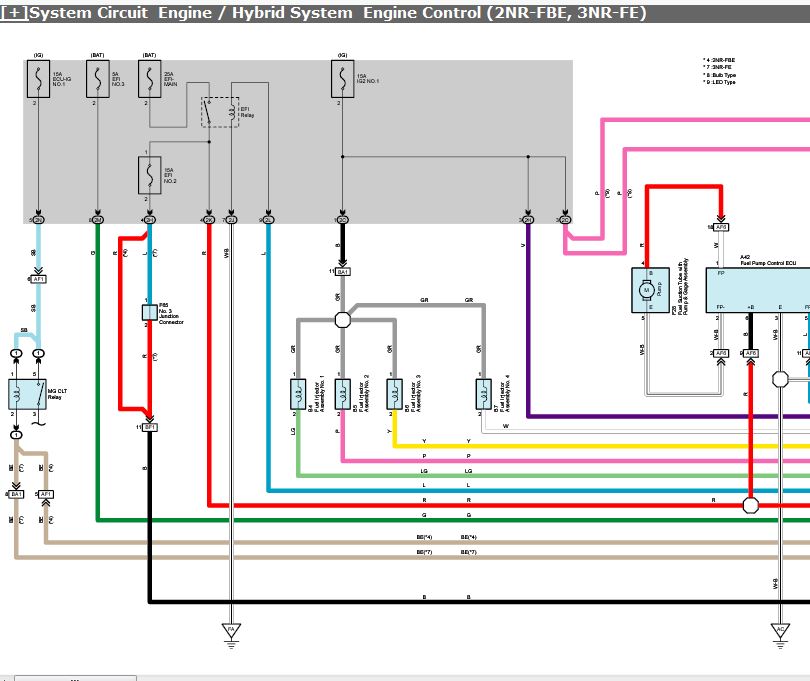Expand the [+] System Circuit header
This screenshot has width=810, height=681.
[14, 13]
